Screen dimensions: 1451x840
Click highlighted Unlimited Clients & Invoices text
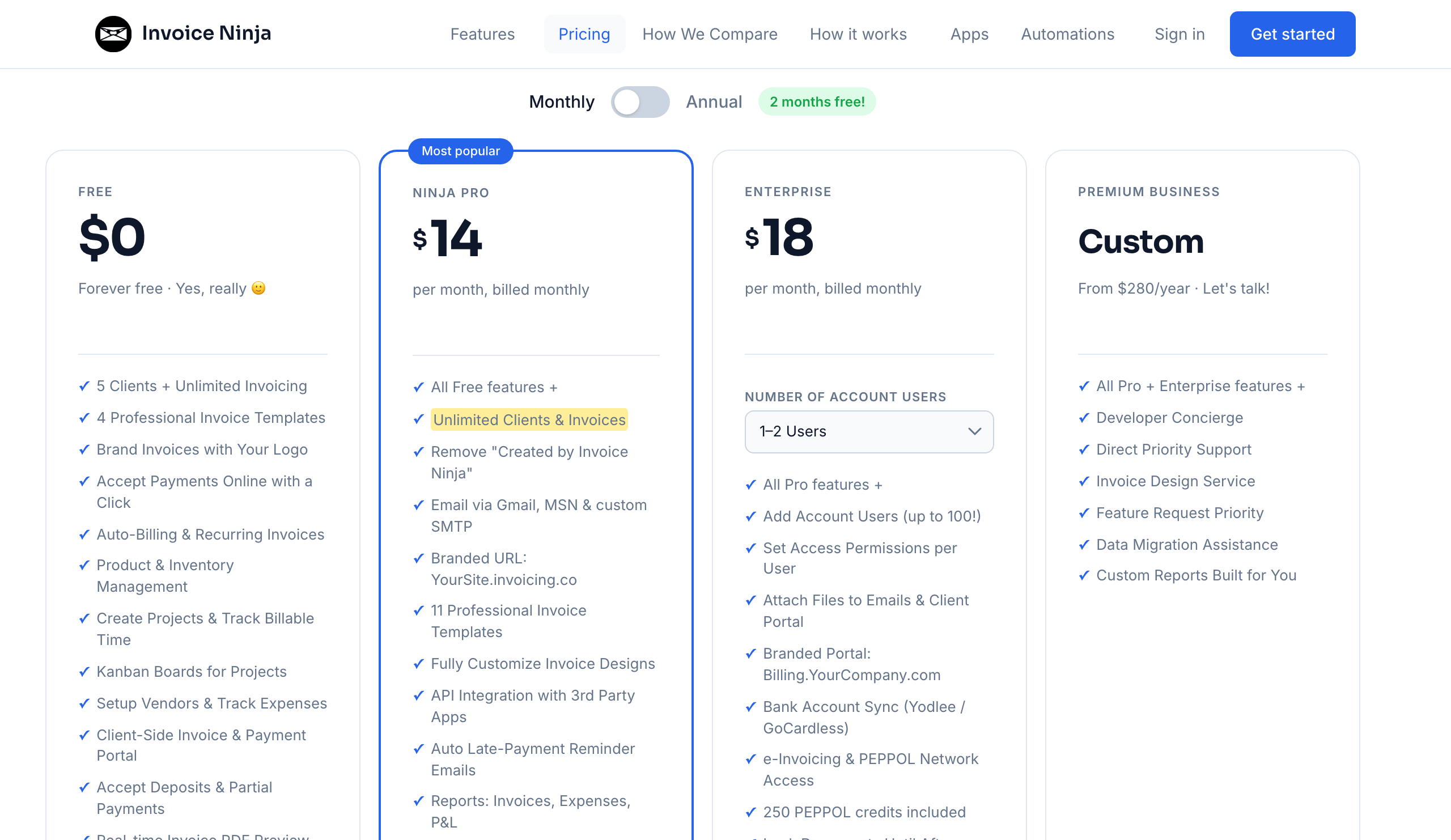(x=529, y=419)
